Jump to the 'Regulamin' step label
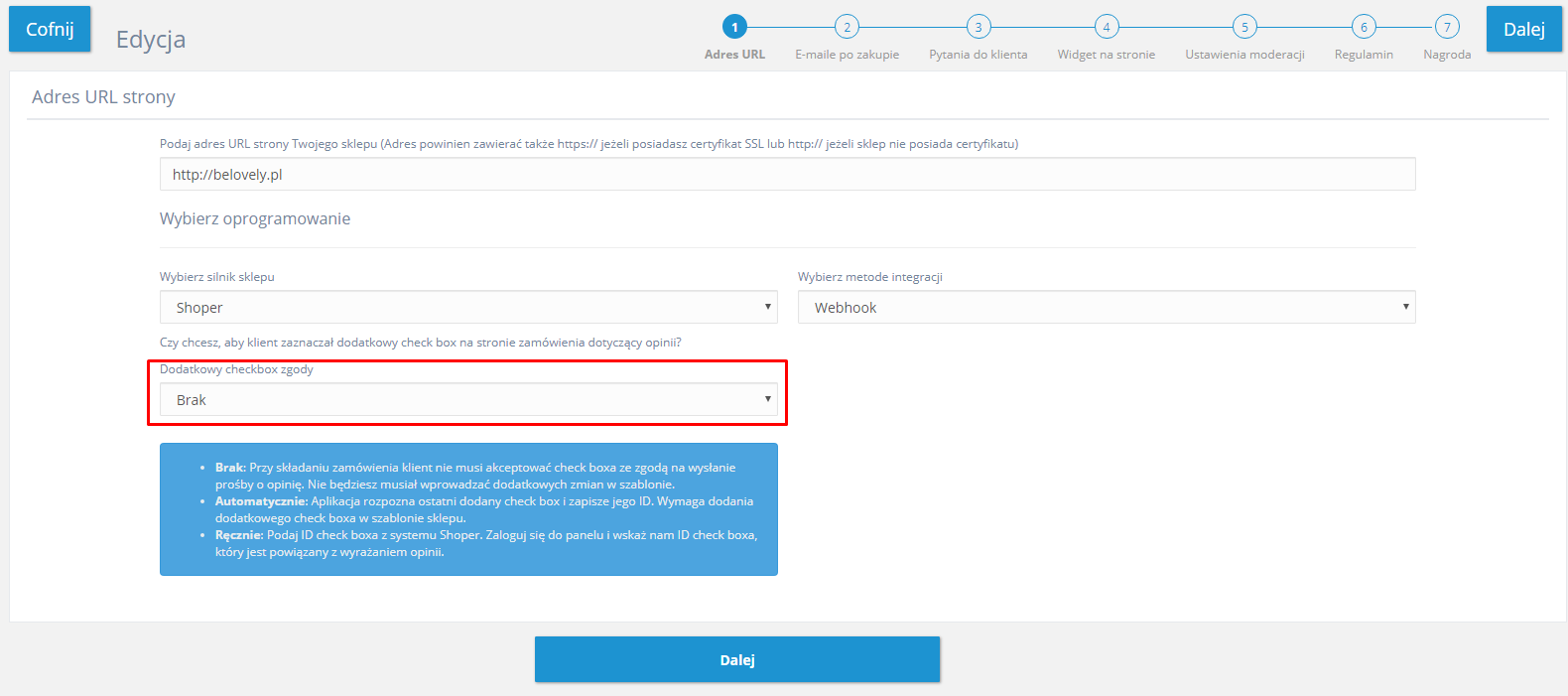Image resolution: width=1568 pixels, height=696 pixels. coord(1364,55)
